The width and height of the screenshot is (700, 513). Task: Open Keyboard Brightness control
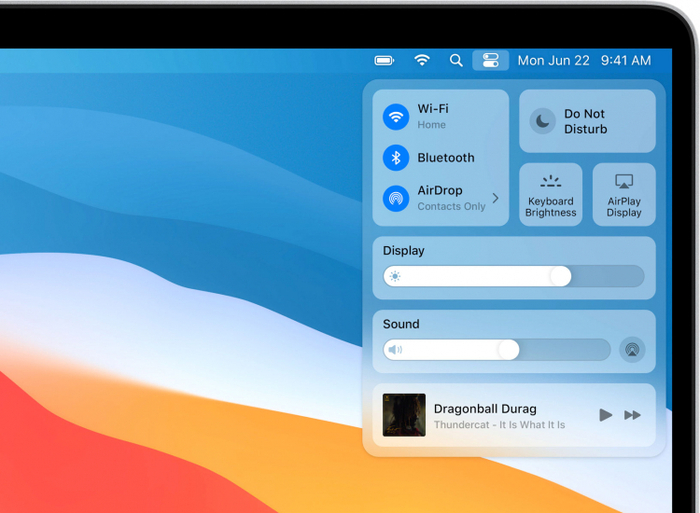pyautogui.click(x=551, y=195)
